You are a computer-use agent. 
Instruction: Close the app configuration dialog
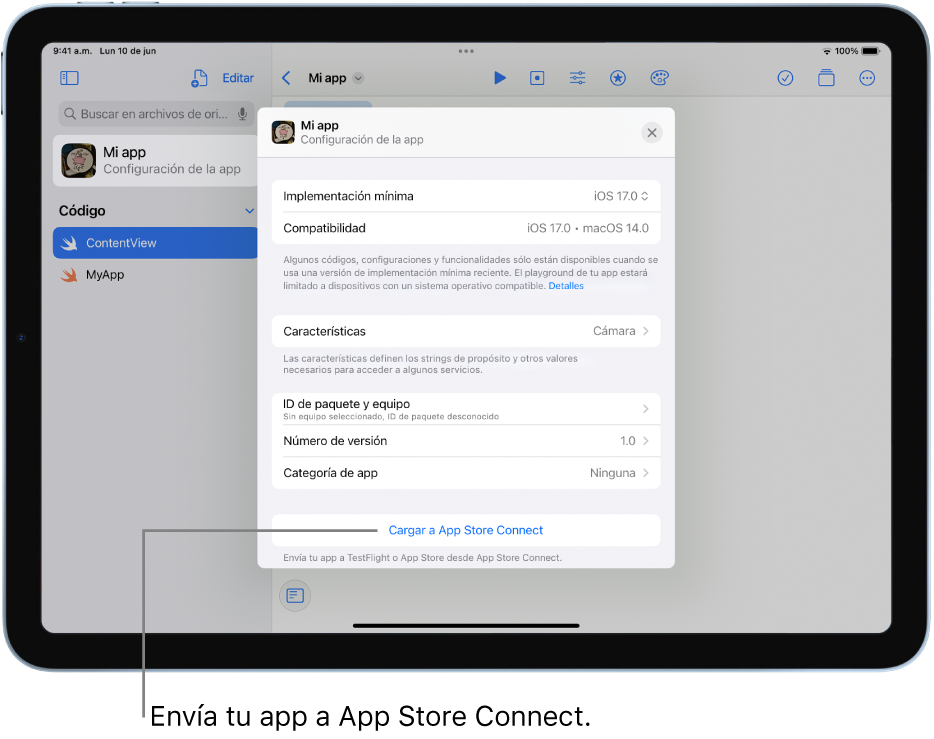pyautogui.click(x=652, y=133)
